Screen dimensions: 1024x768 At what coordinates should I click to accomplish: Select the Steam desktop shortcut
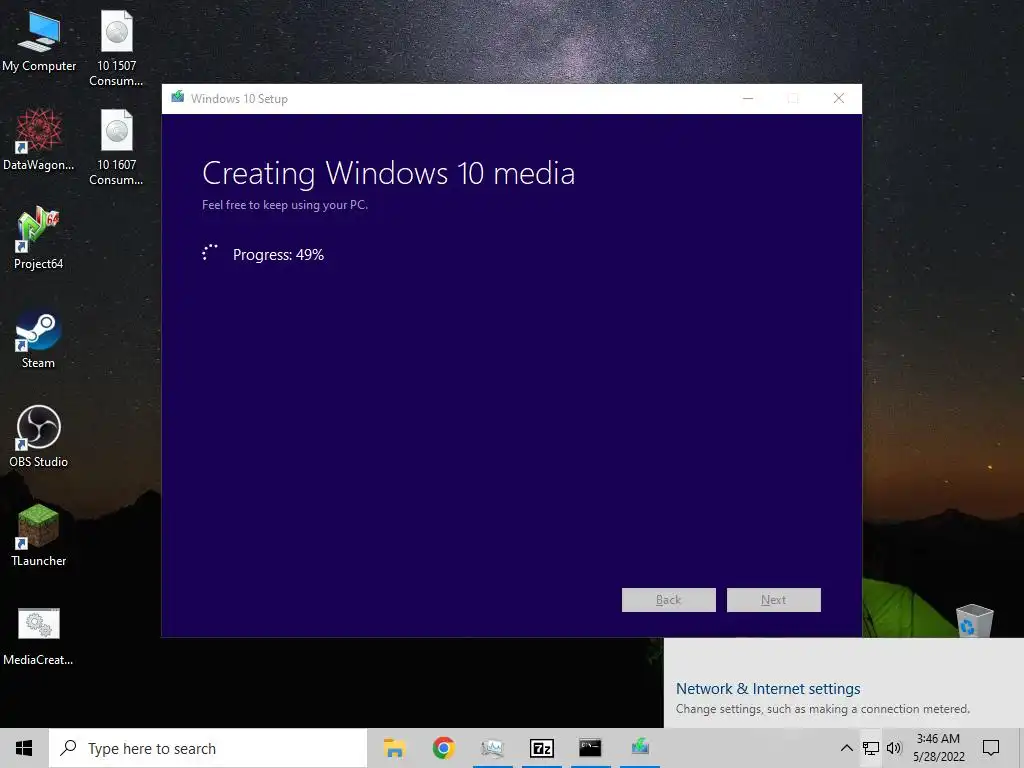(38, 338)
